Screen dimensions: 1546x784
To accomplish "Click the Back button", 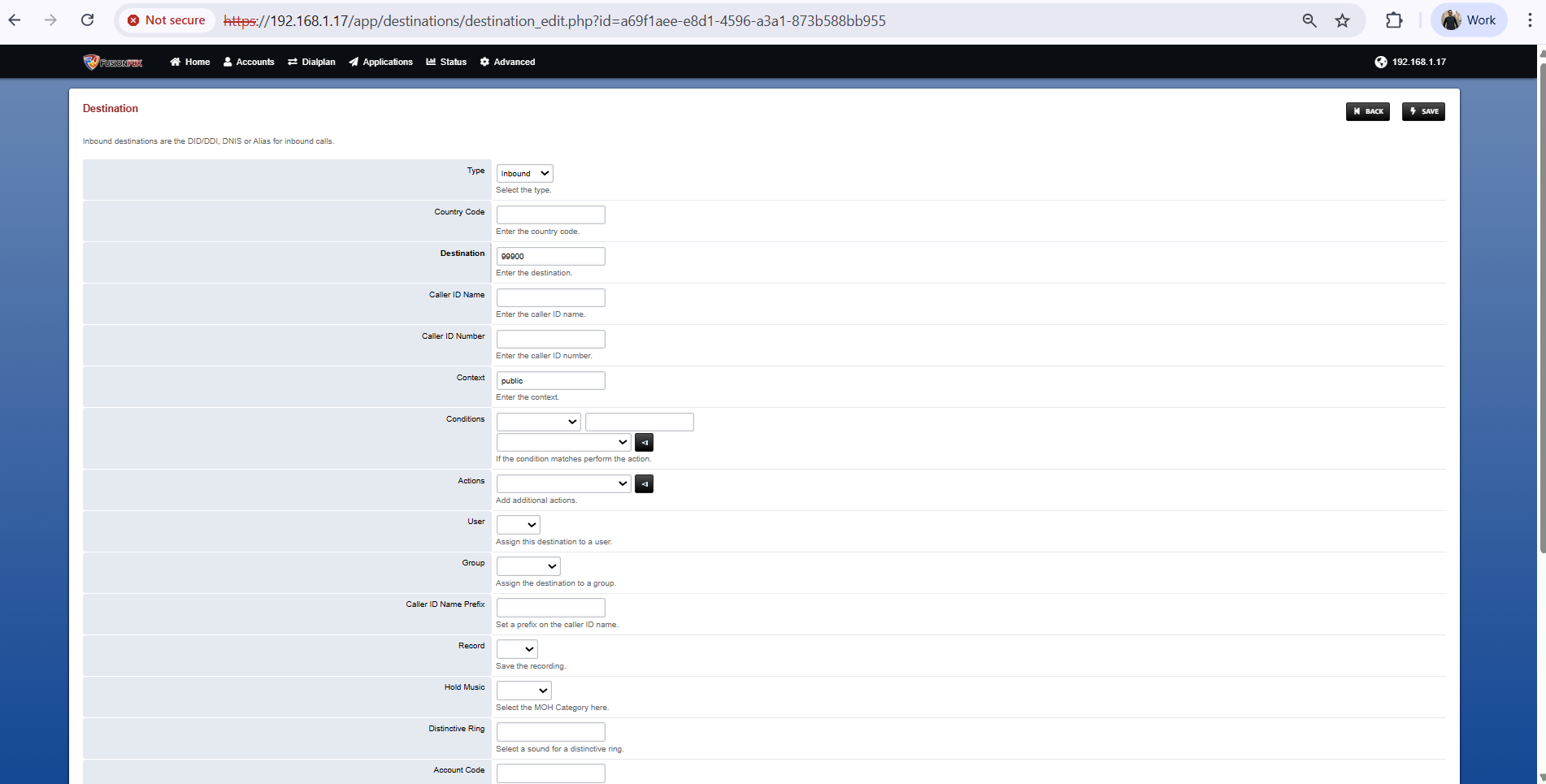I will pyautogui.click(x=1367, y=111).
